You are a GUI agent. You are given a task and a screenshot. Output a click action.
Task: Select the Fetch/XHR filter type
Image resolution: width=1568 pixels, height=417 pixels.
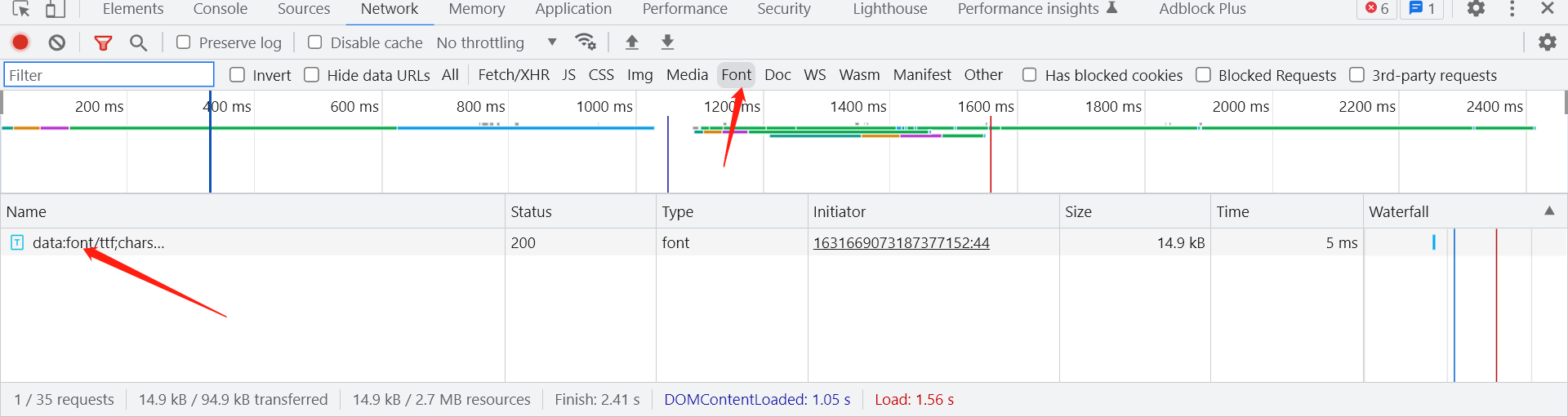tap(514, 75)
